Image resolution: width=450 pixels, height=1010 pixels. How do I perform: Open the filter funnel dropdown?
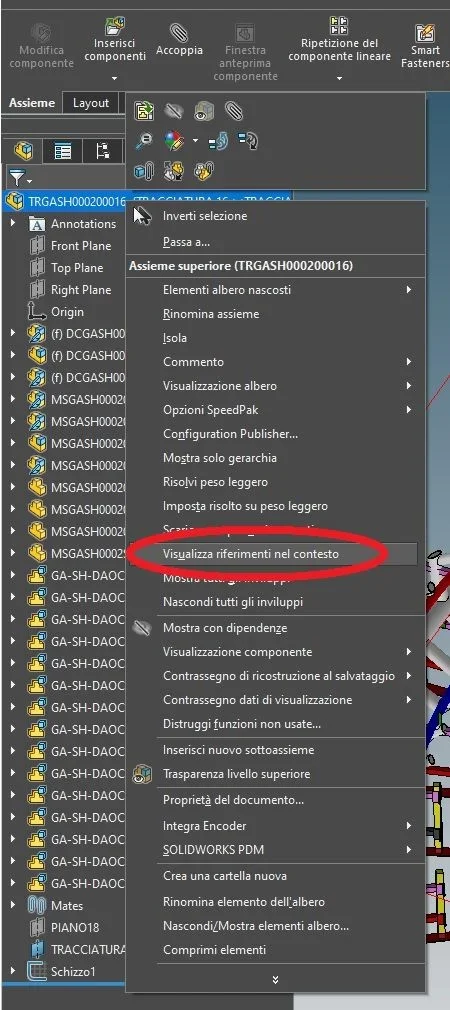[19, 176]
